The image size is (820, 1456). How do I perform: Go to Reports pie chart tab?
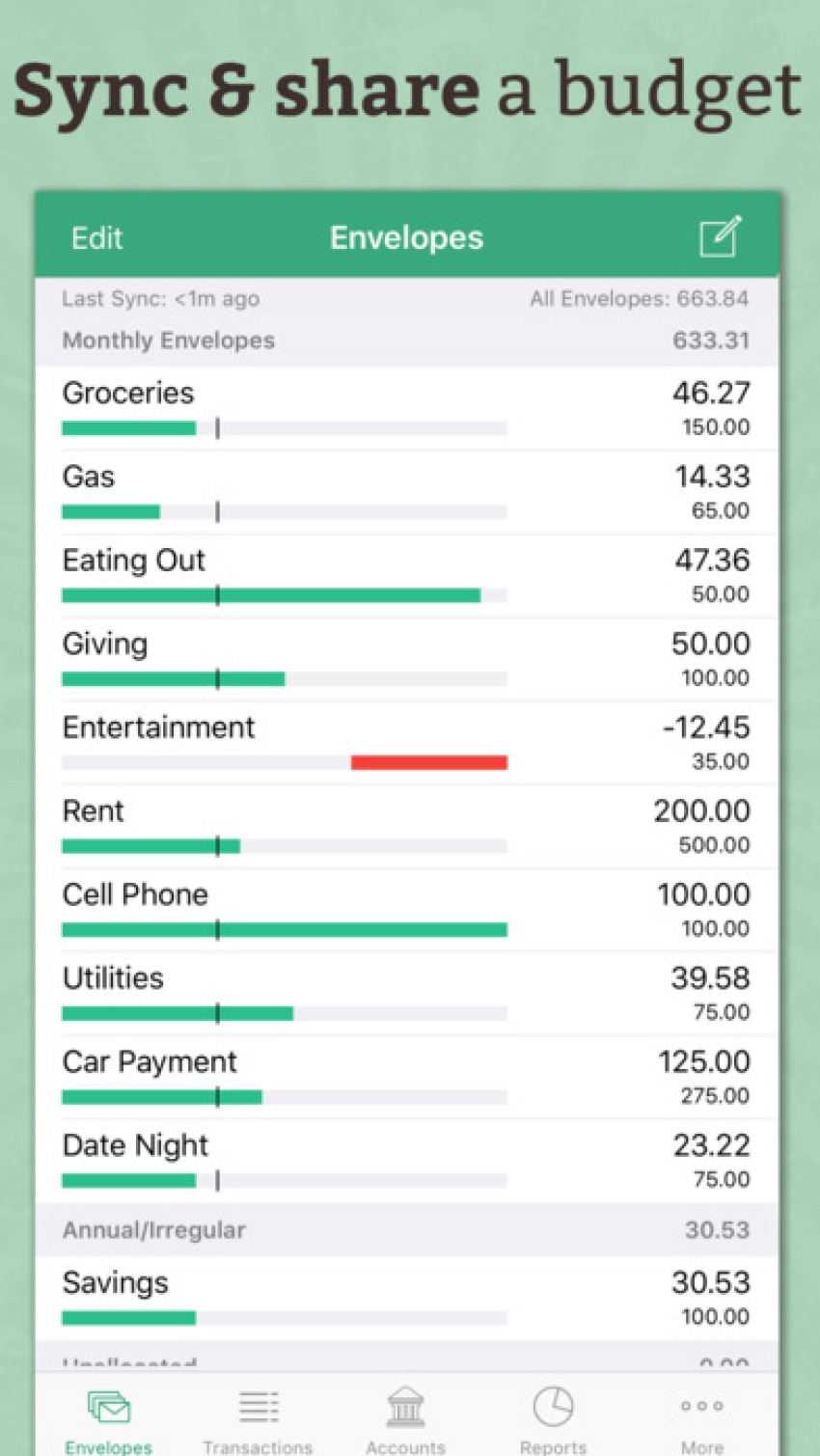[553, 1409]
